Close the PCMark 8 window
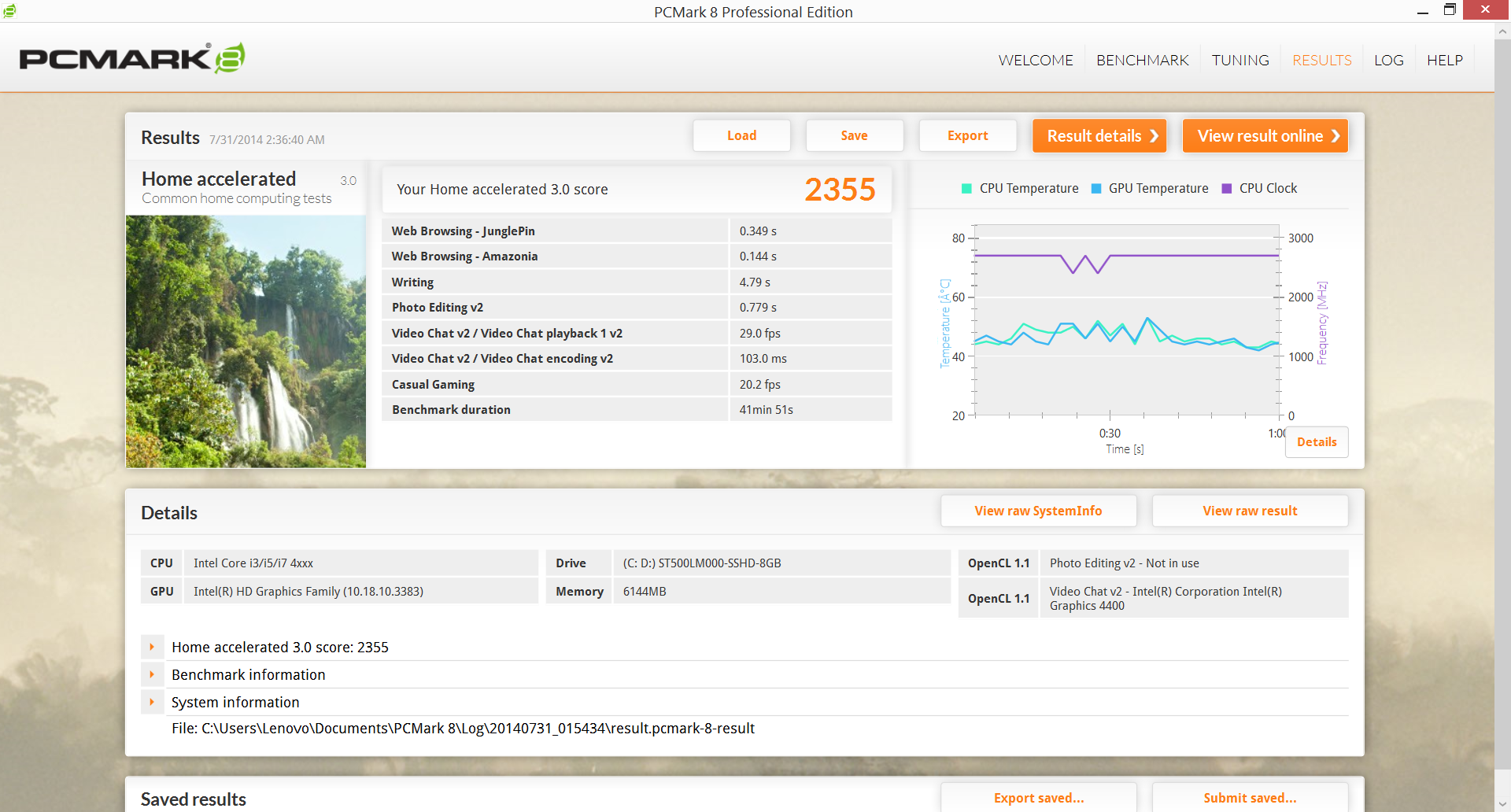Screen dimensions: 1511x812 pos(1486,10)
